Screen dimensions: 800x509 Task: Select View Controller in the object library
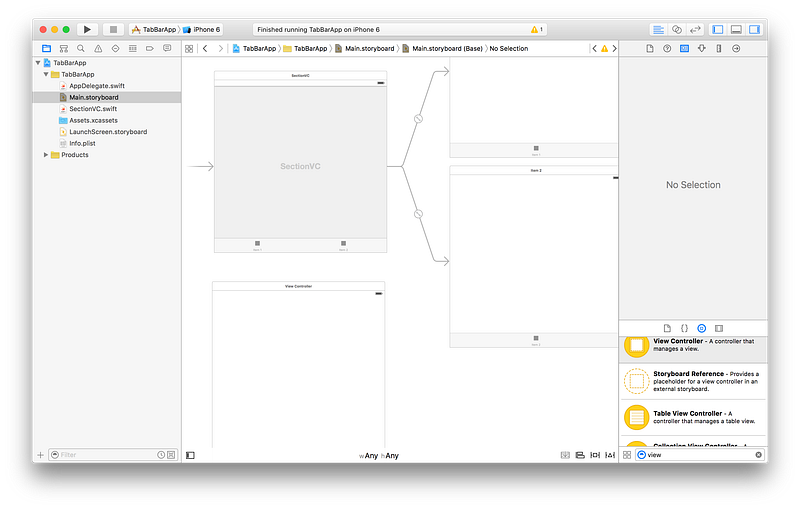click(x=693, y=349)
